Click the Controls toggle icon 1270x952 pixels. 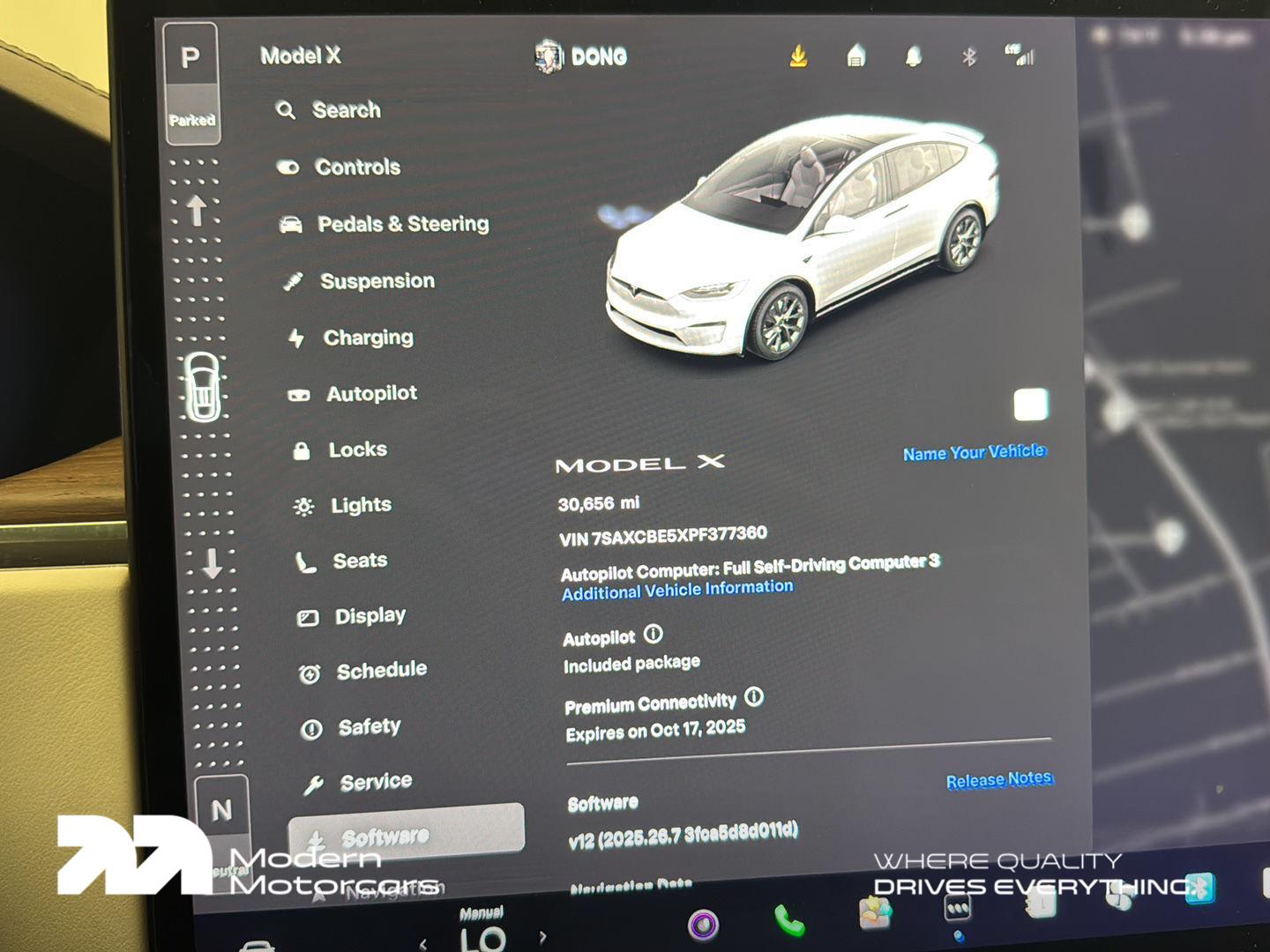pyautogui.click(x=288, y=167)
